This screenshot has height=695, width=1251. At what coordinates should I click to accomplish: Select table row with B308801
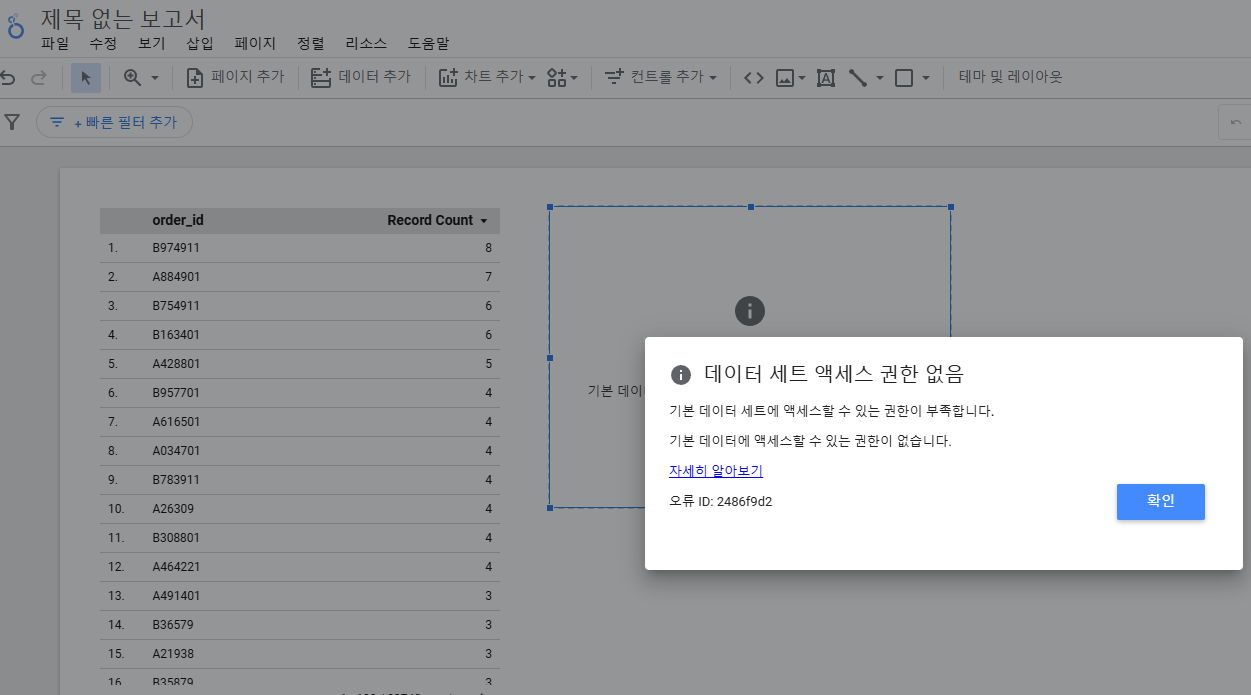pos(300,538)
